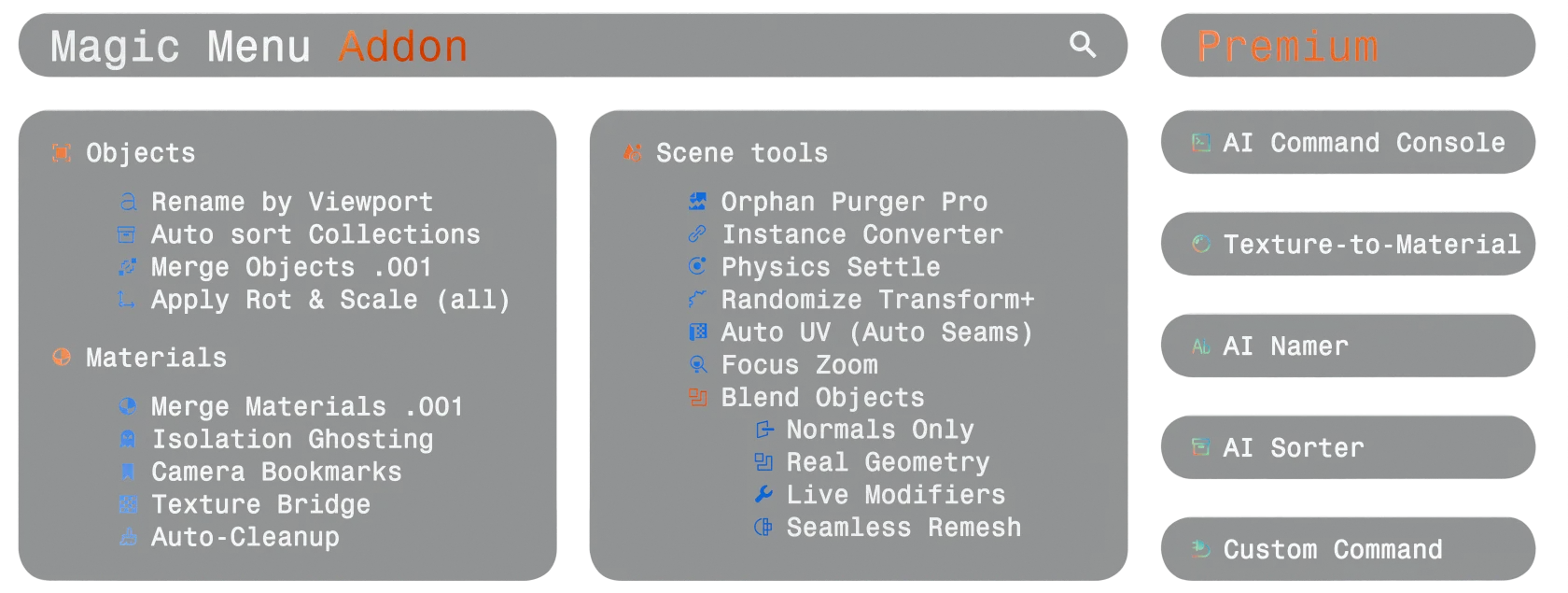Click the Objects section icon

(62, 153)
